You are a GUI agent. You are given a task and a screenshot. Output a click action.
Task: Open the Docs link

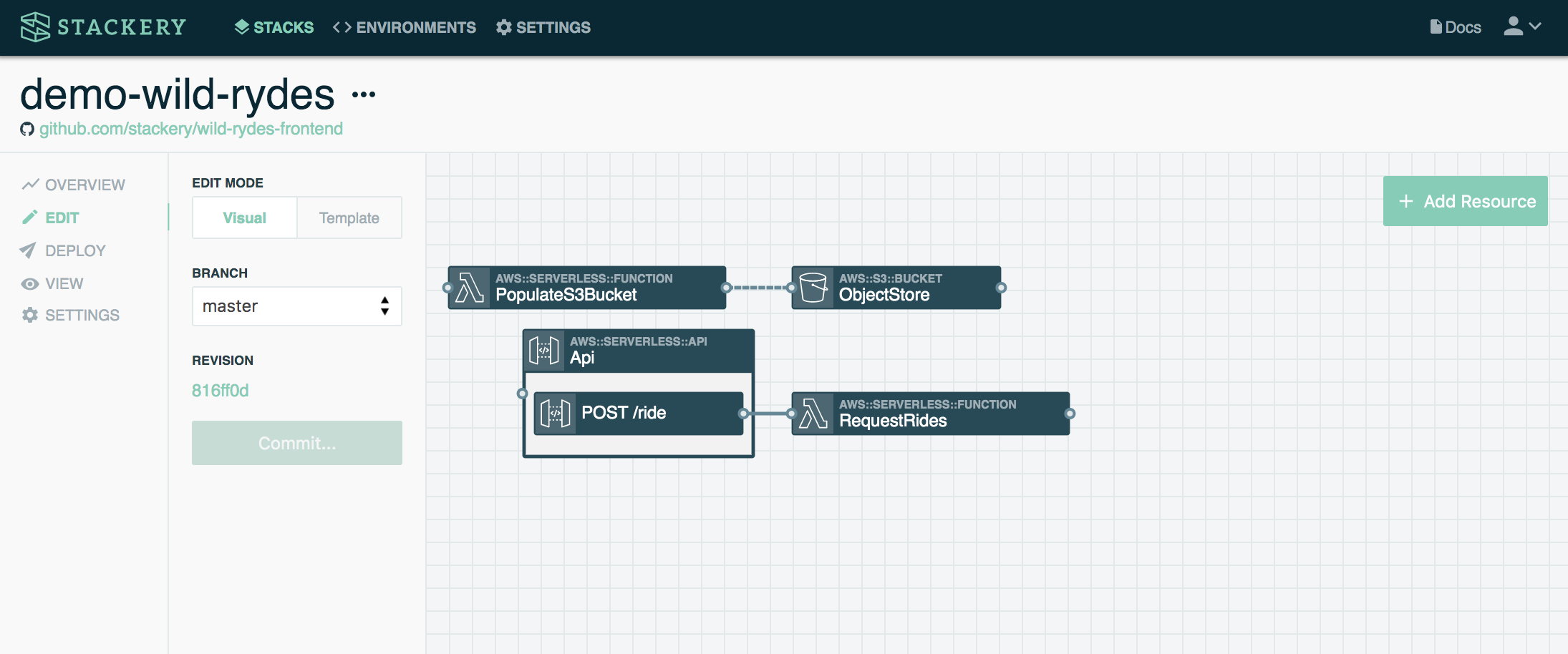[x=1456, y=27]
